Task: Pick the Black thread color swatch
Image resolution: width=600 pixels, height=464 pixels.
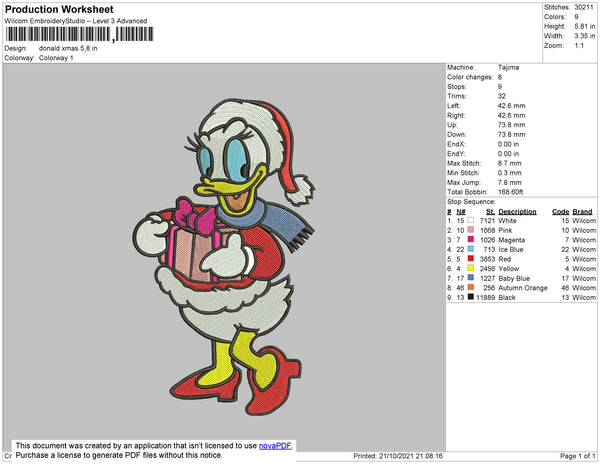Action: (x=471, y=297)
